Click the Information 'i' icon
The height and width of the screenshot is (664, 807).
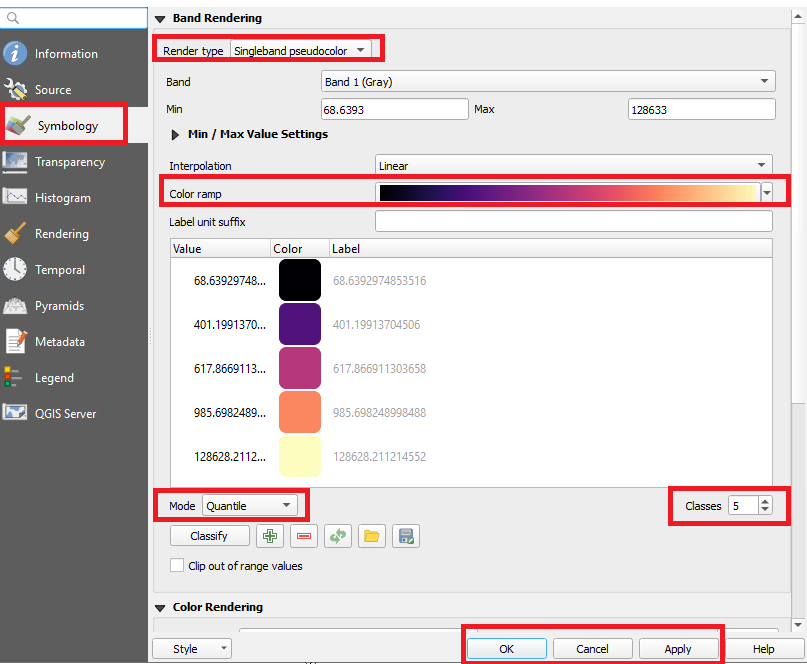pyautogui.click(x=15, y=53)
